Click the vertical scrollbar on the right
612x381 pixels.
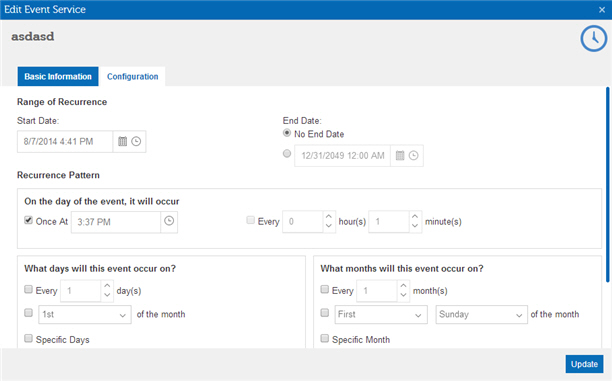click(607, 184)
